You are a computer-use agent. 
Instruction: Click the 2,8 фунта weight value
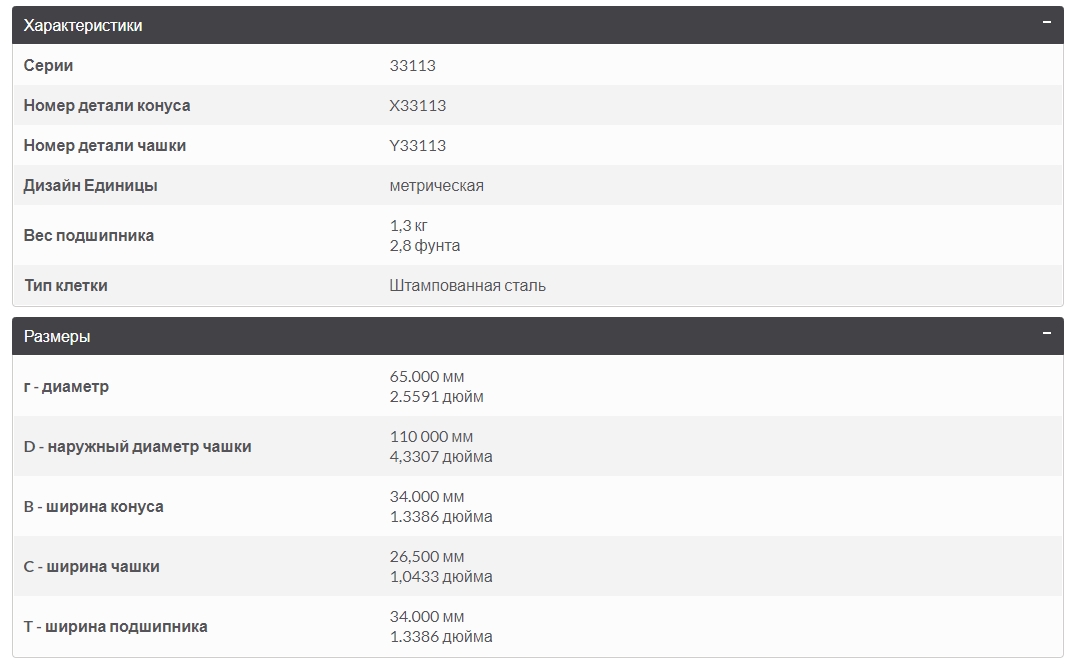tap(425, 246)
